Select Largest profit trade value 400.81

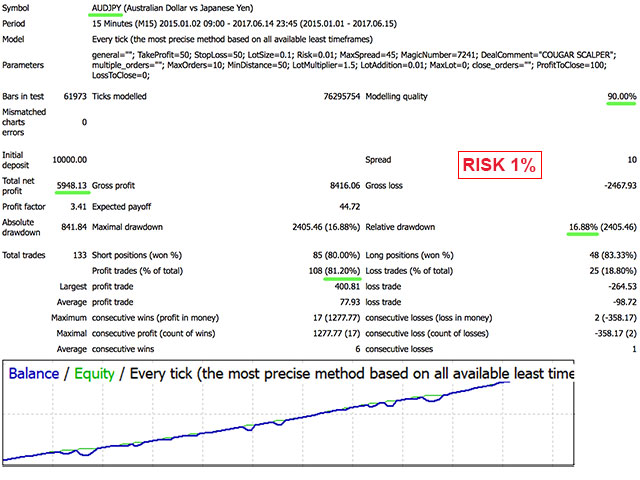tap(347, 287)
